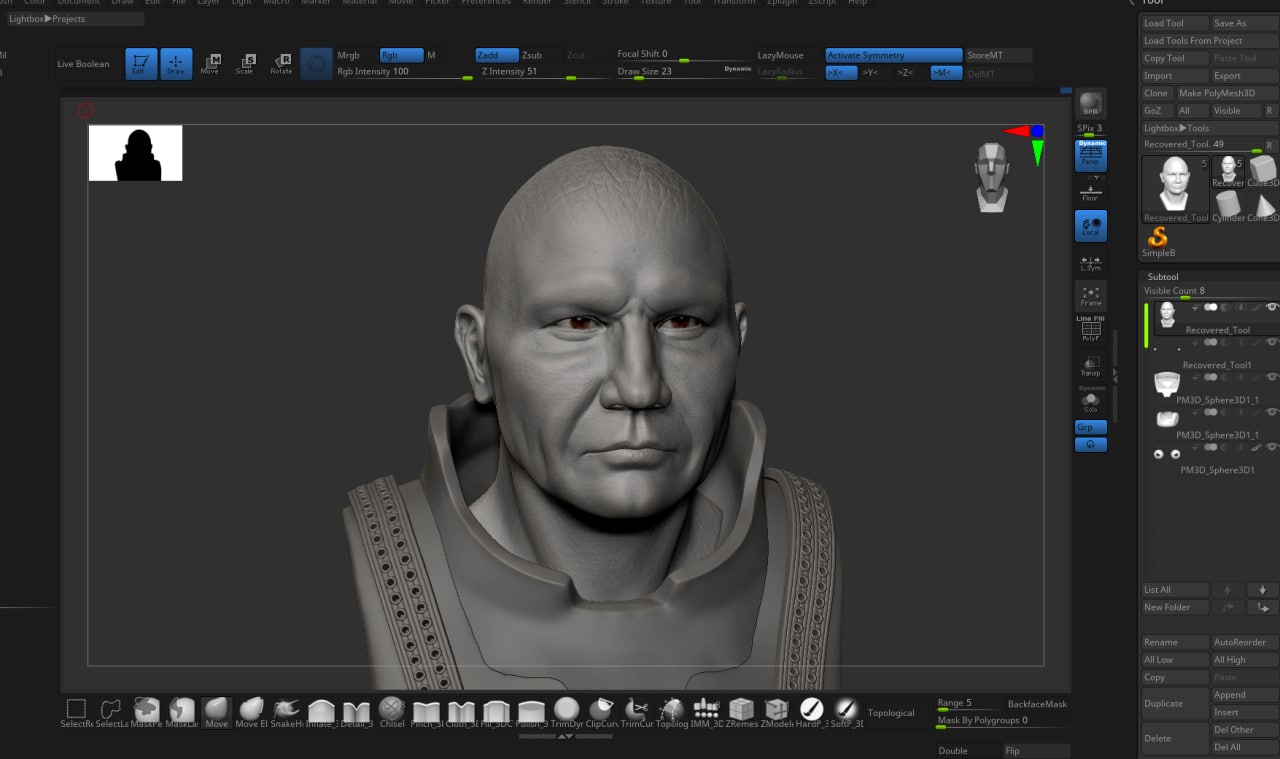This screenshot has width=1280, height=759.
Task: Enable the Transp transparency icon
Action: coord(1090,366)
